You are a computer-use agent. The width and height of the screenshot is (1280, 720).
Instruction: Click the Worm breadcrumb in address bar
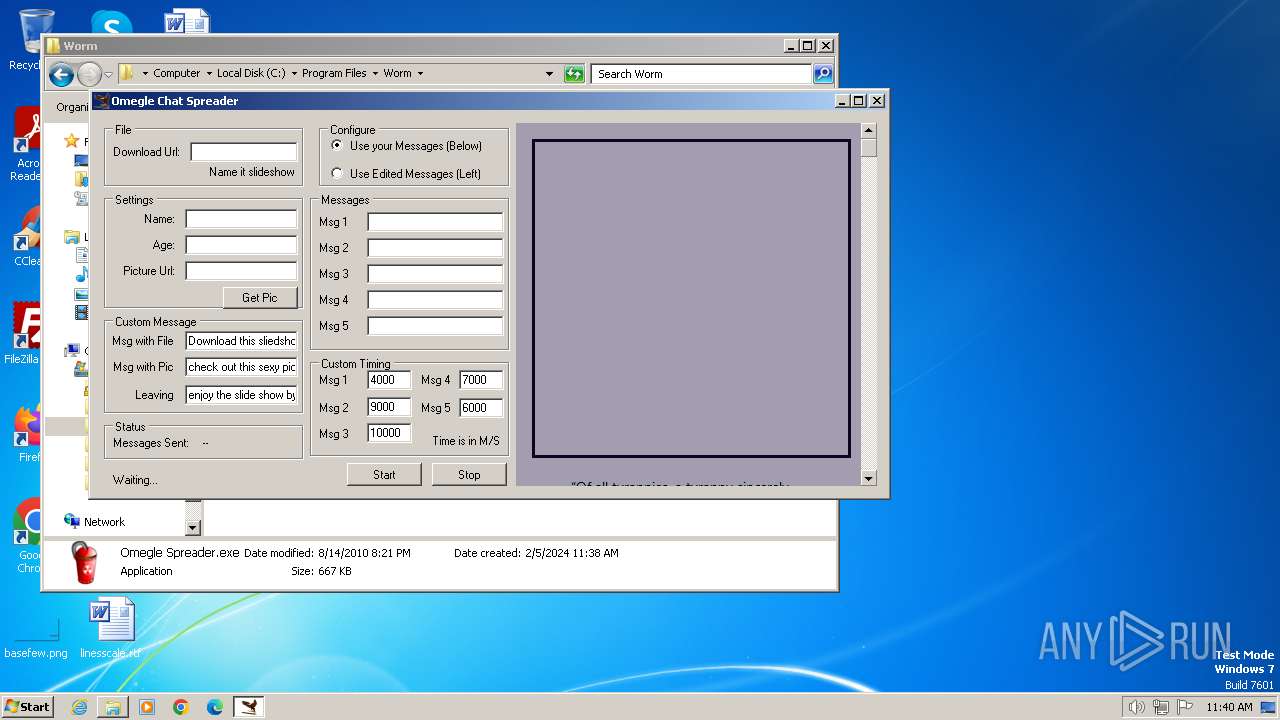click(397, 73)
